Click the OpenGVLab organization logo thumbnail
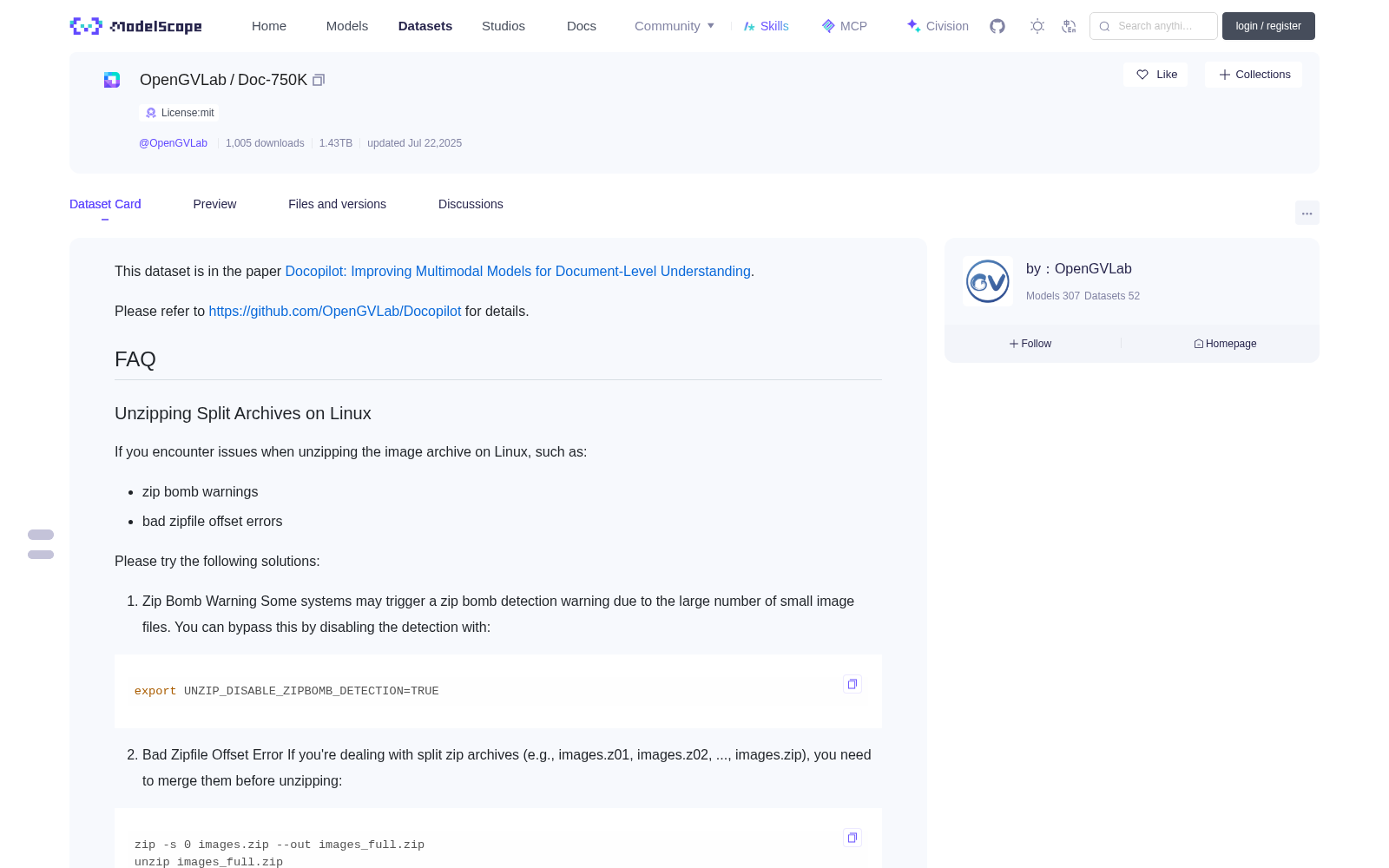Viewport: 1389px width, 868px height. (x=988, y=281)
